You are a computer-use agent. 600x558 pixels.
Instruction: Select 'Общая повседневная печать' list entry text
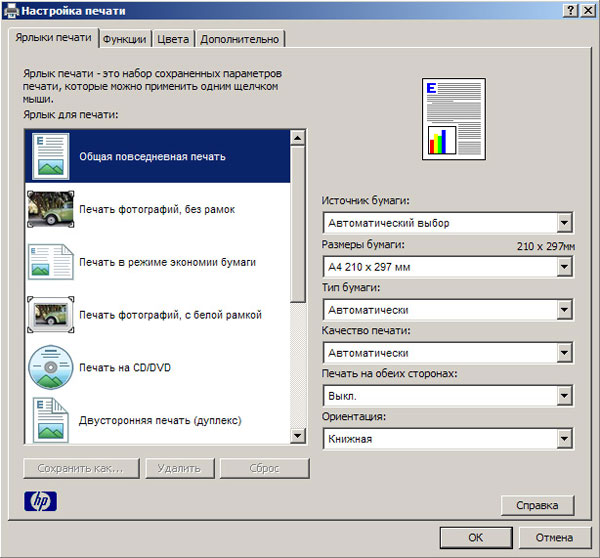coord(152,157)
